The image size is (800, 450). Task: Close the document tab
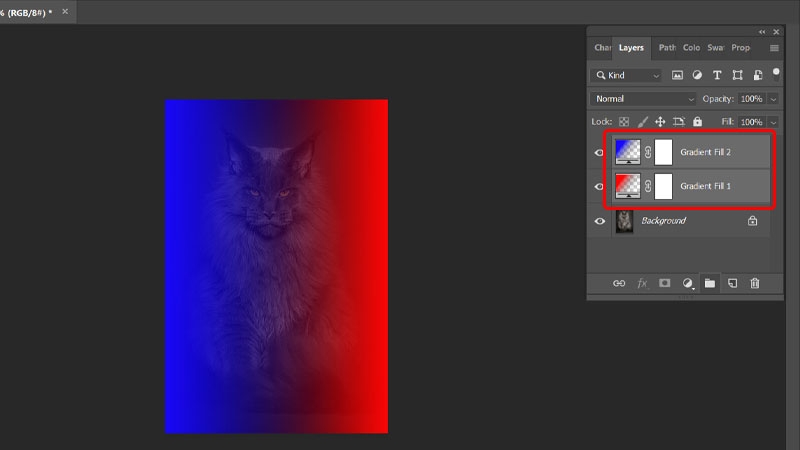tap(65, 11)
